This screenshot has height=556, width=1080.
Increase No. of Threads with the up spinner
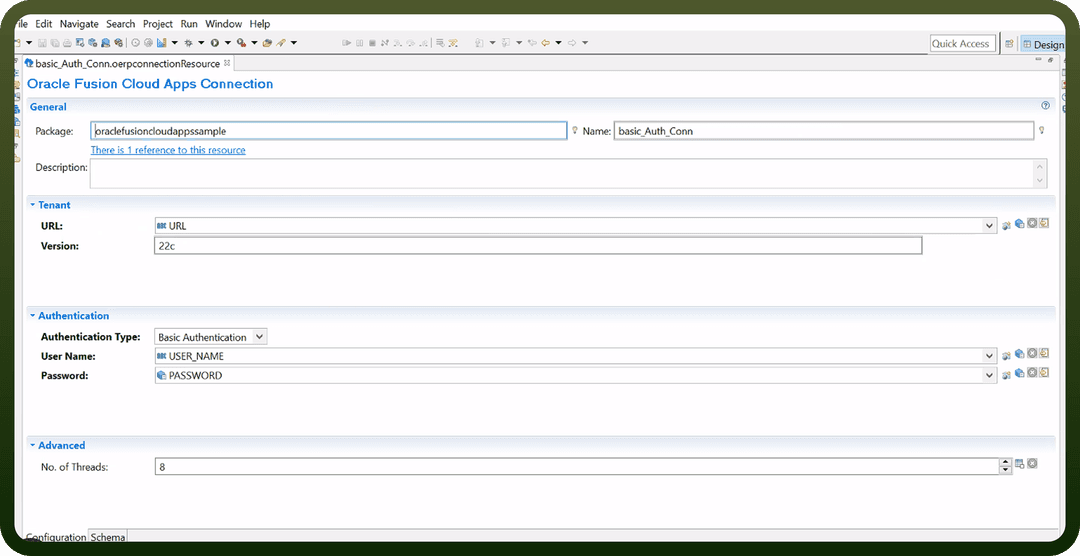pos(1006,462)
